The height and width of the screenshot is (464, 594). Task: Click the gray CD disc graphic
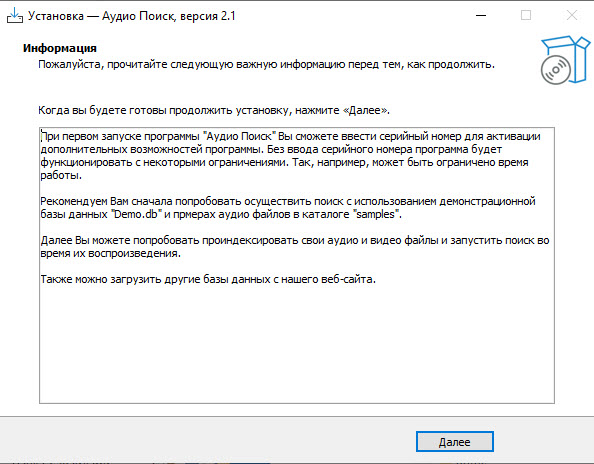[556, 70]
